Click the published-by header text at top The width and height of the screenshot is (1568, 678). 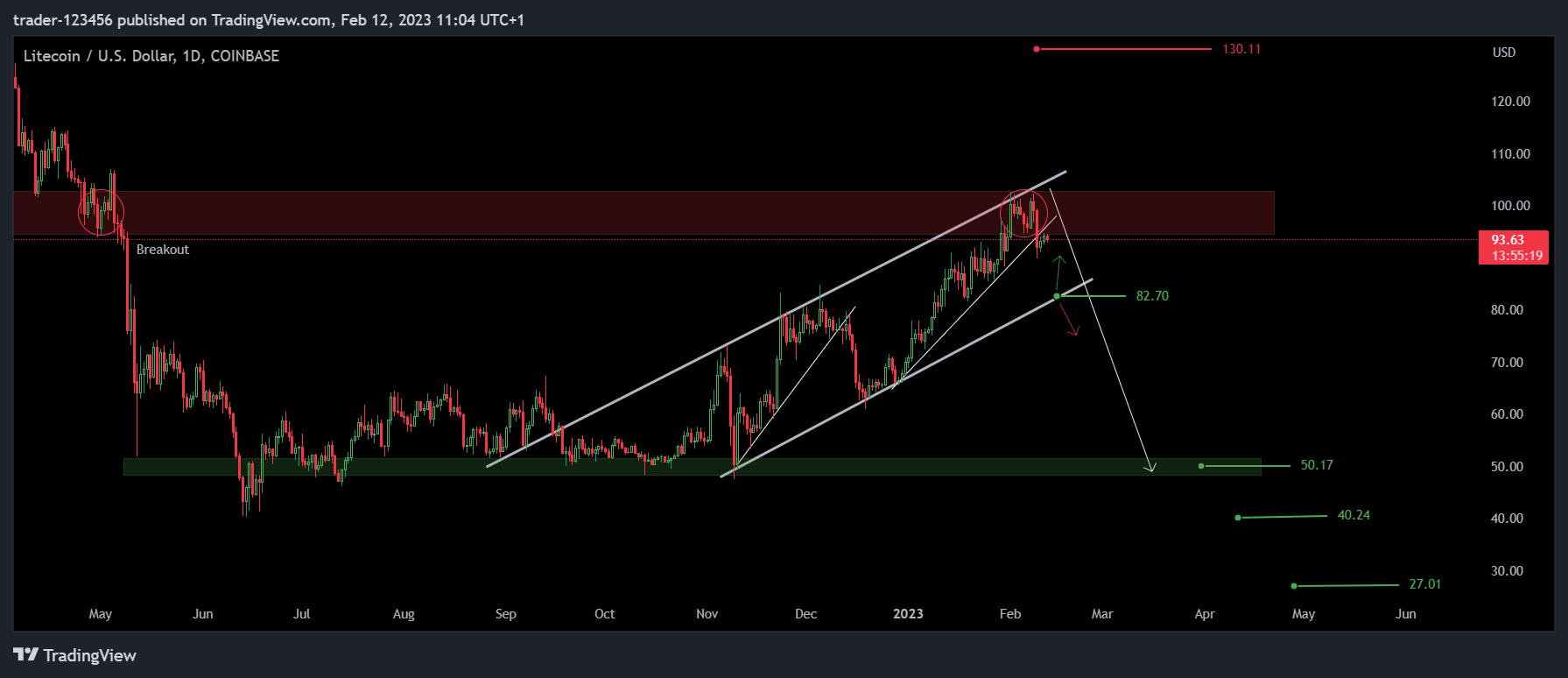click(269, 20)
